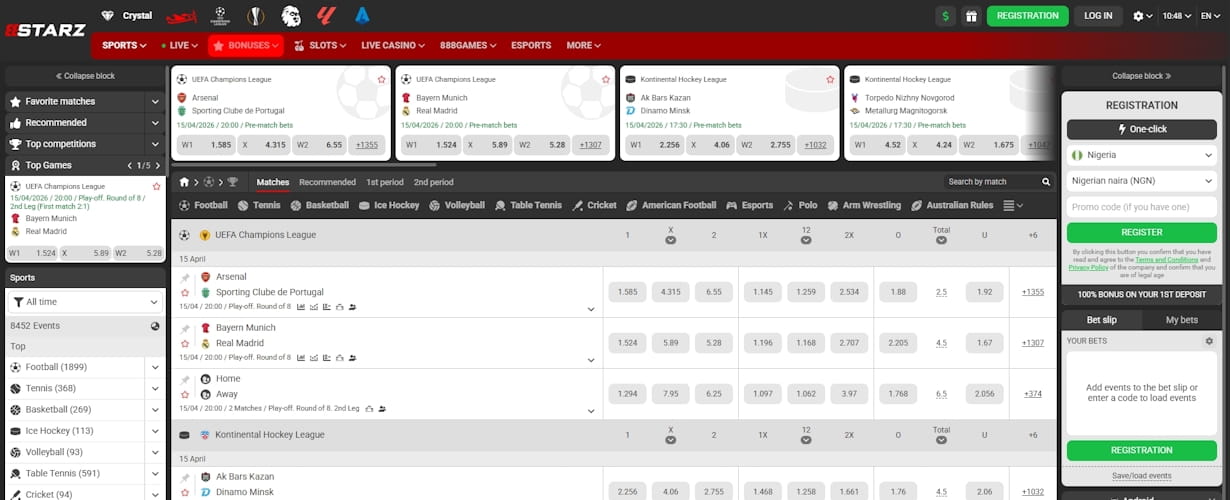Open the ESPORTS menu item
Viewport: 1230px width, 500px height.
pyautogui.click(x=531, y=45)
